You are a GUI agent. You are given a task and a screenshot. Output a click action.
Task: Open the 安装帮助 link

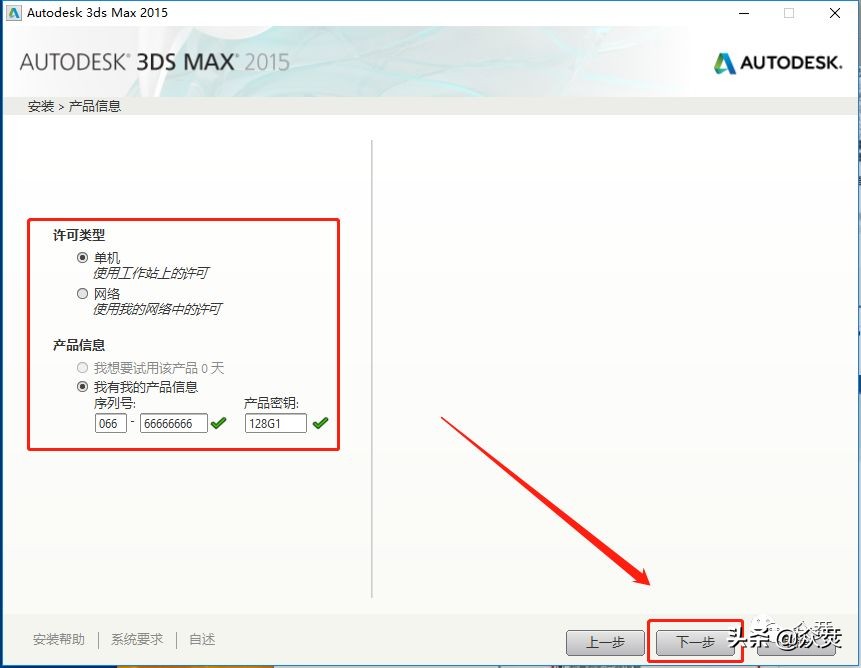(x=59, y=639)
